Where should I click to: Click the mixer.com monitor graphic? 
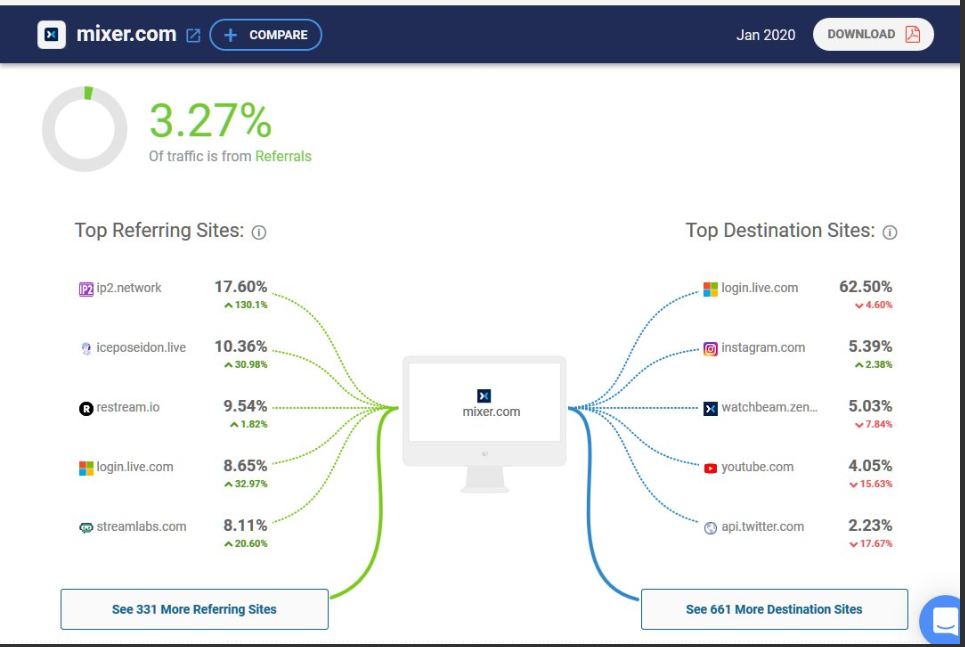click(484, 424)
